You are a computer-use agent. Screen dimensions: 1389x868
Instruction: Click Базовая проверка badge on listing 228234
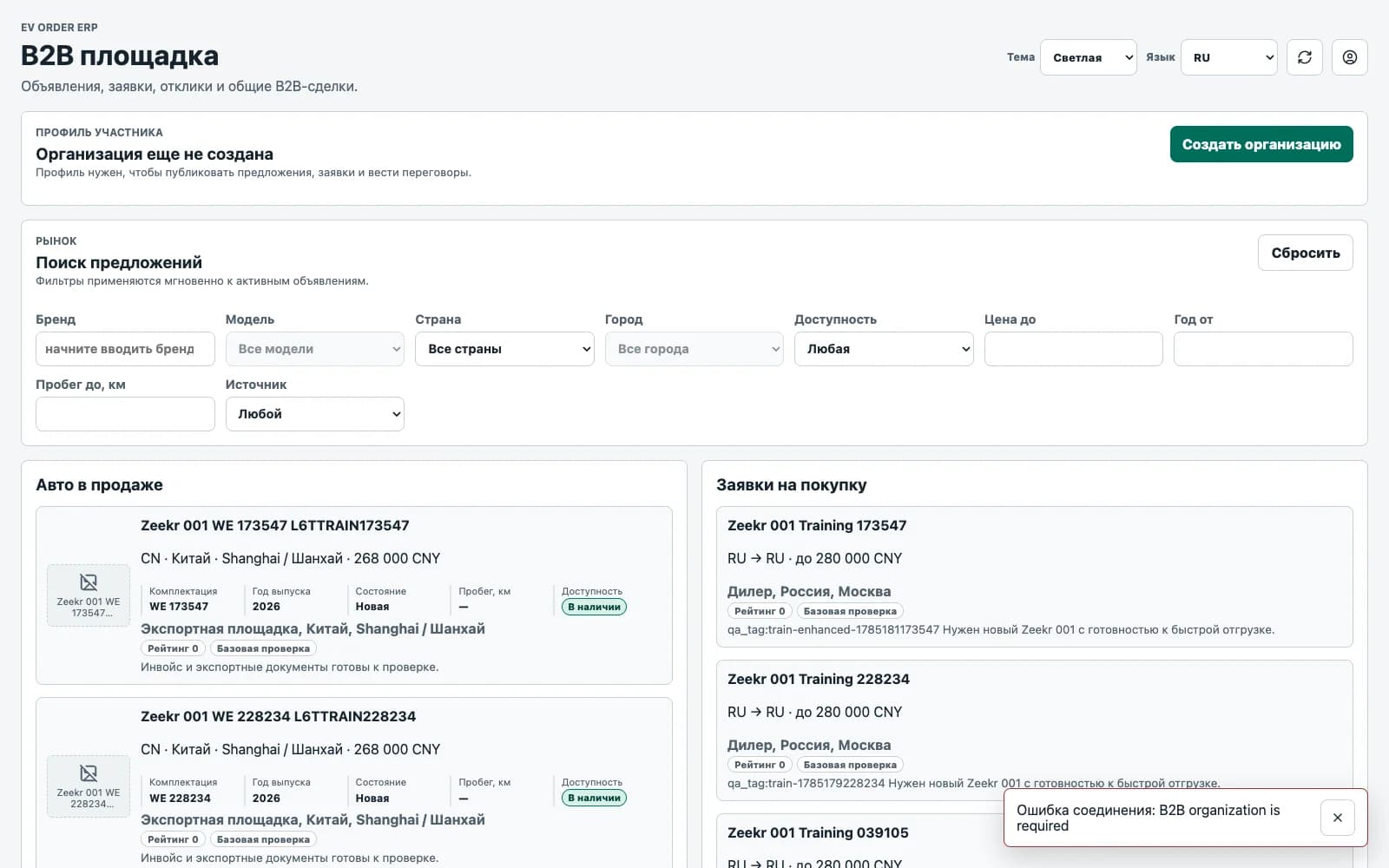(263, 839)
